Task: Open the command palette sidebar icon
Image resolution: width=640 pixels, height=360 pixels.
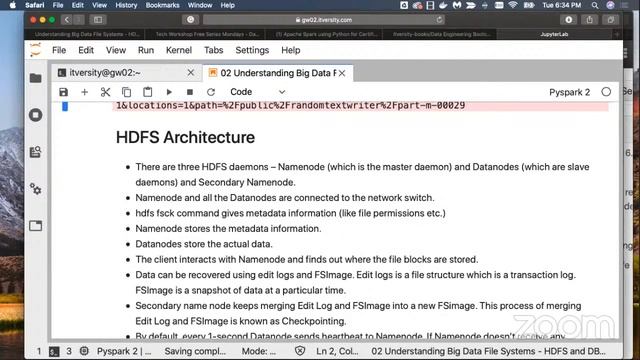Action: (x=36, y=152)
